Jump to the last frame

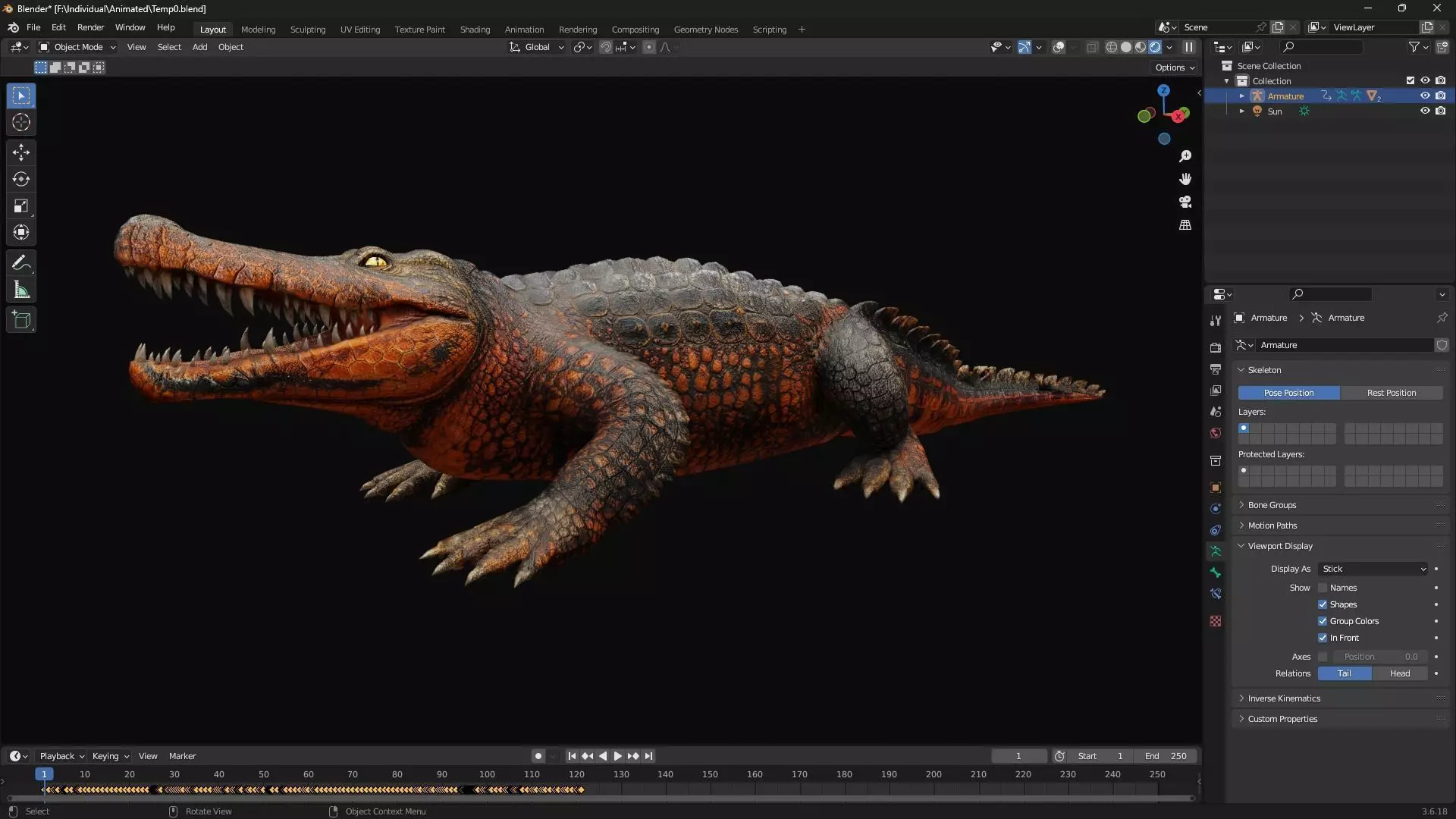[648, 756]
